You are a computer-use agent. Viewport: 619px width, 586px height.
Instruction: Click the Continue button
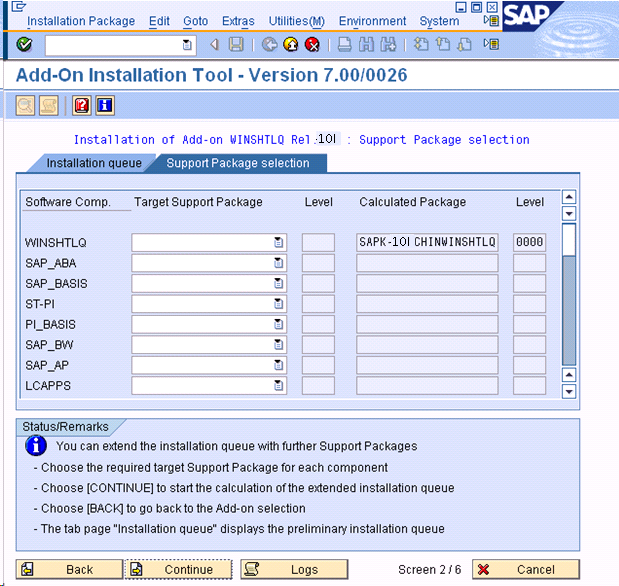pos(179,569)
